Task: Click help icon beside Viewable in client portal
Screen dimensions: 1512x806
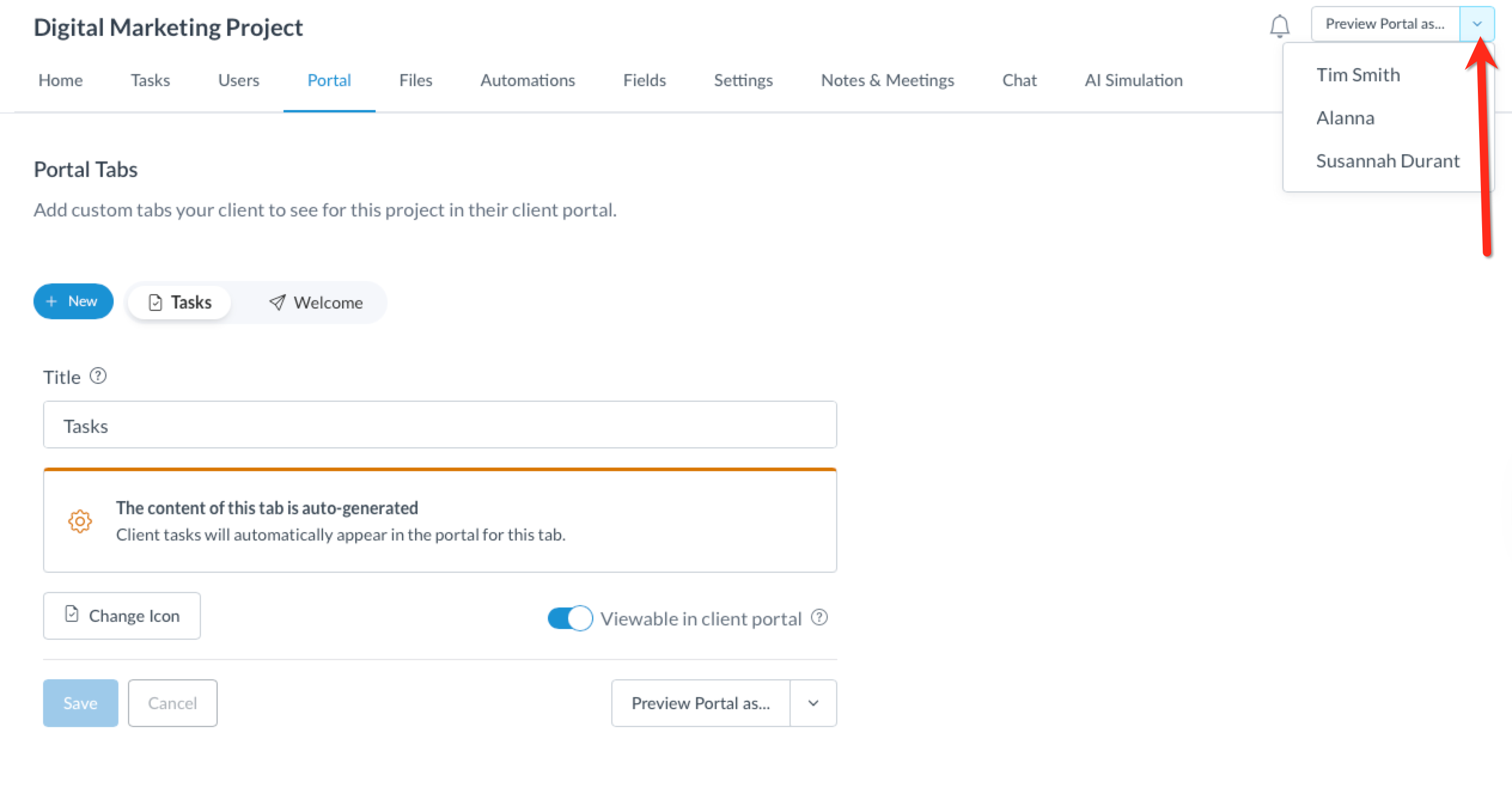Action: pos(819,618)
